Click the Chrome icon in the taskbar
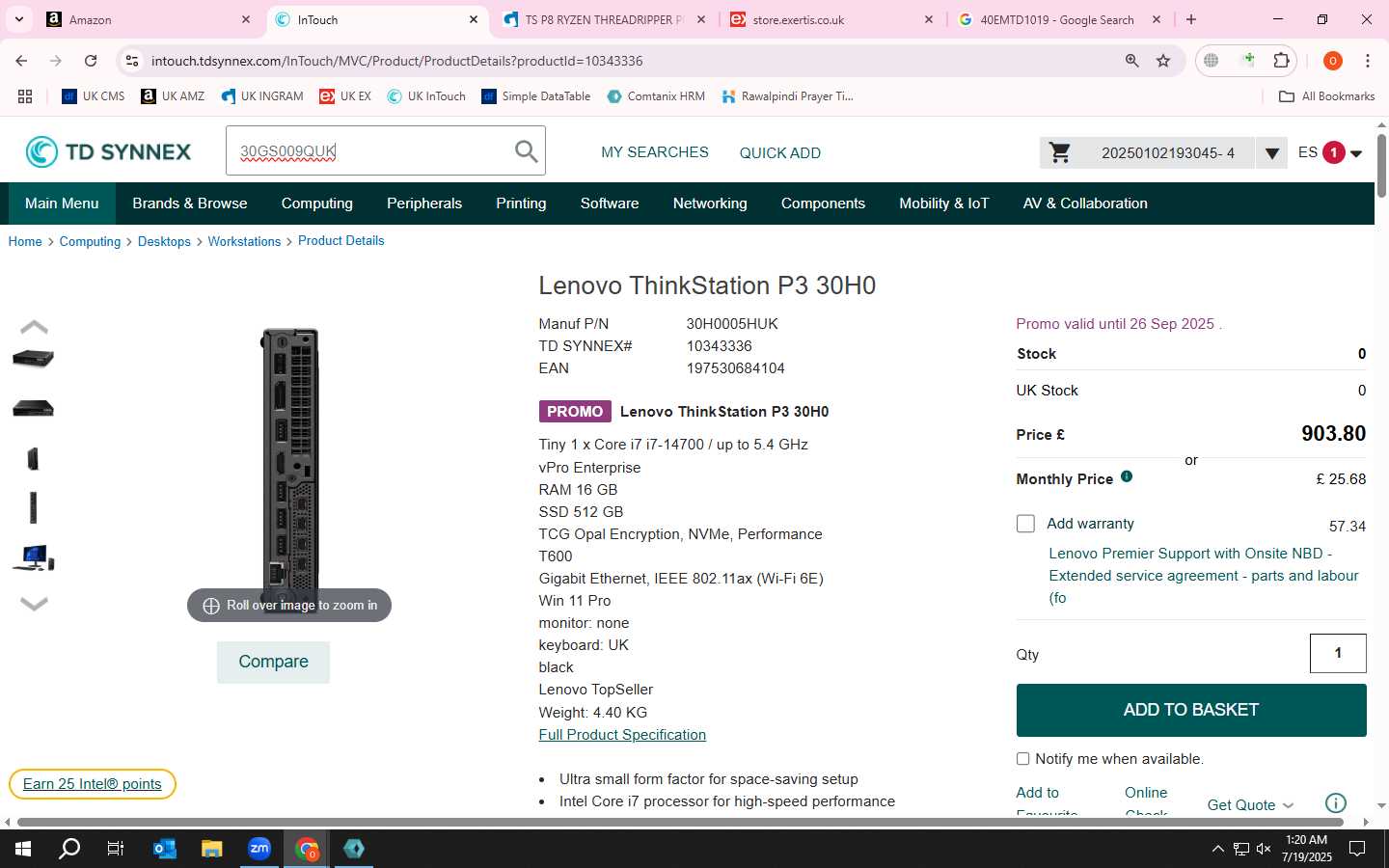 [x=307, y=849]
